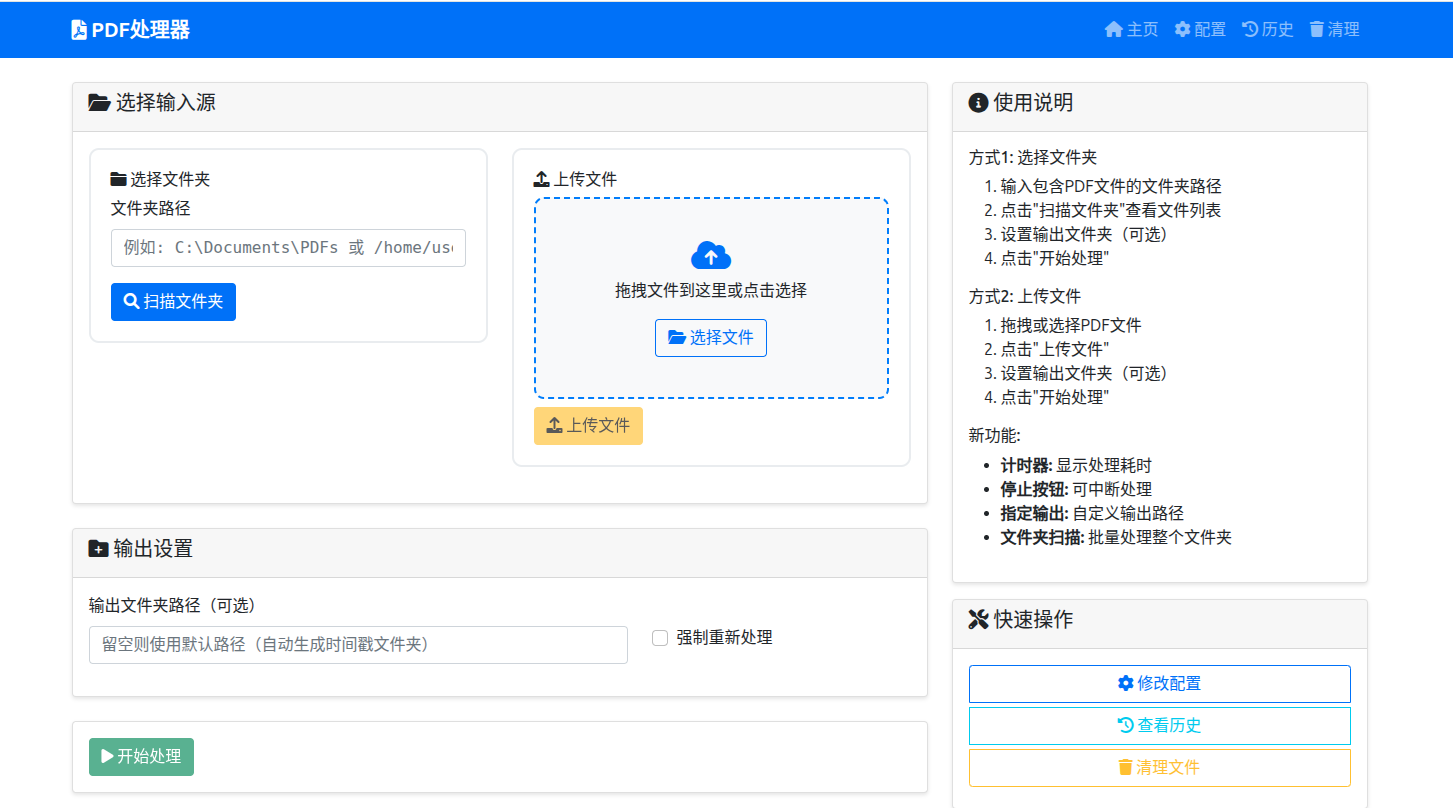Focus the 输出文件夹路径 input field
The image size is (1453, 808).
tap(358, 645)
